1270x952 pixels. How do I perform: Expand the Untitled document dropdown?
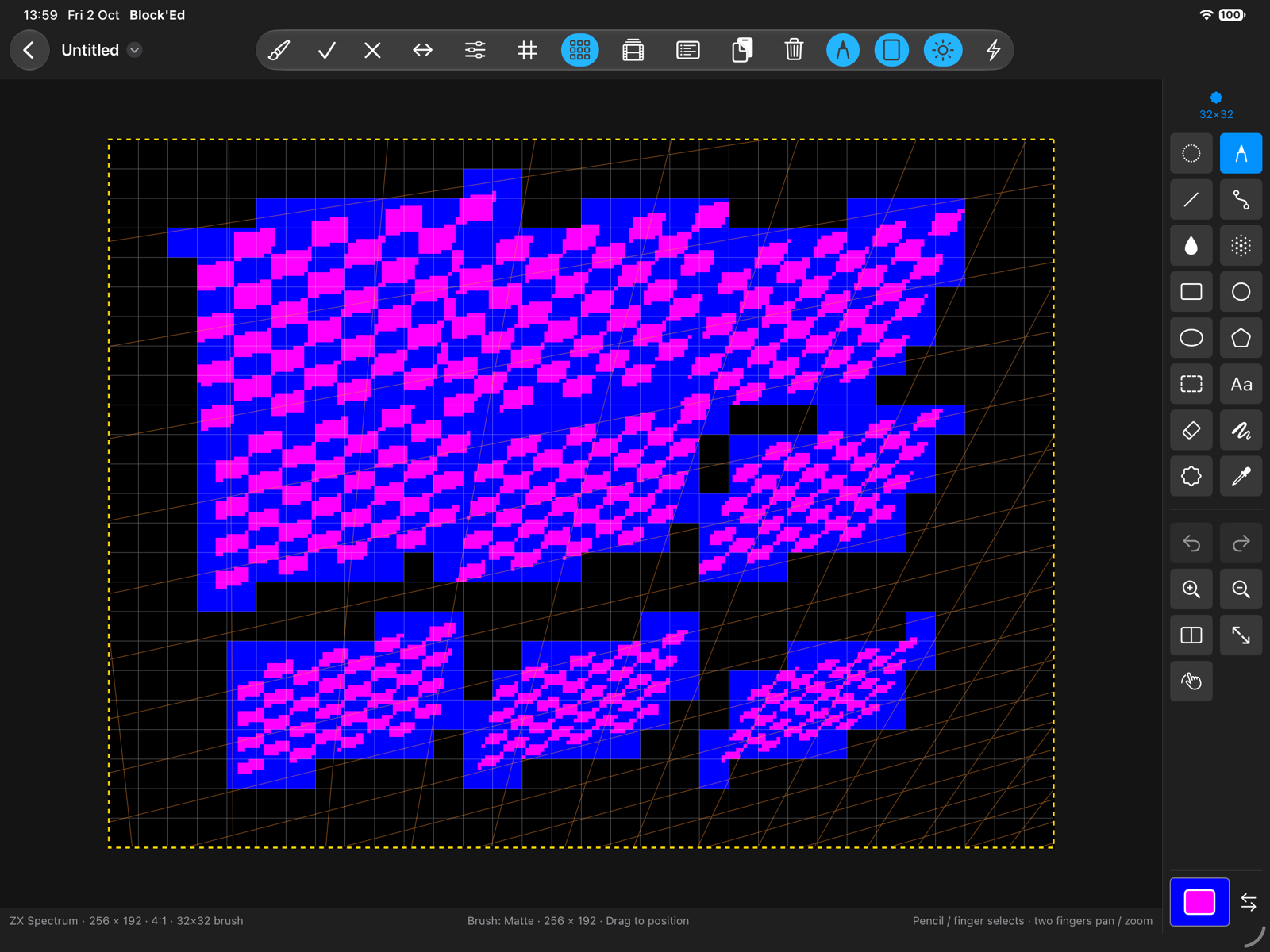pos(135,50)
